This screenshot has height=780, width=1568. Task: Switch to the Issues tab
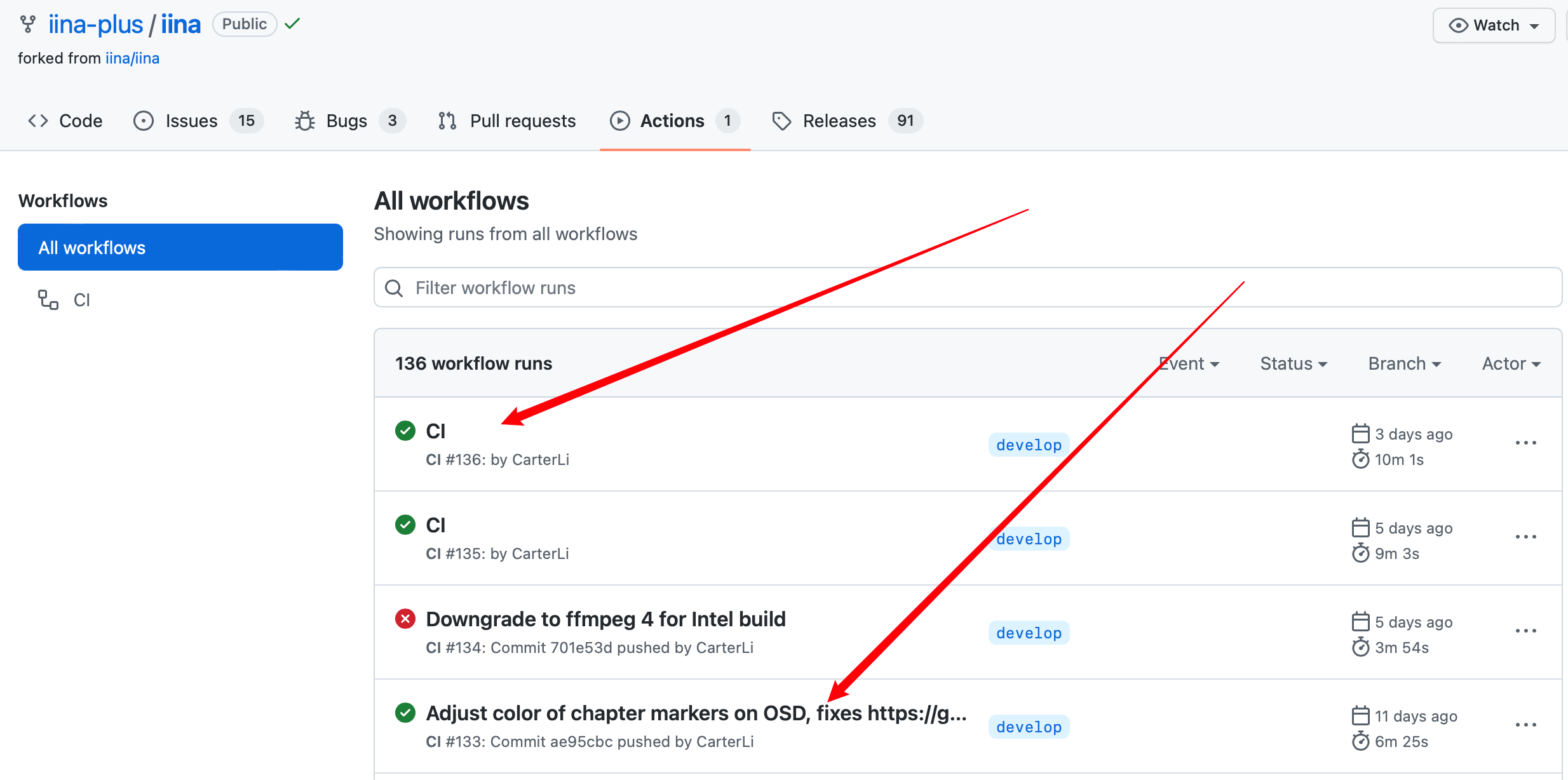tap(191, 121)
